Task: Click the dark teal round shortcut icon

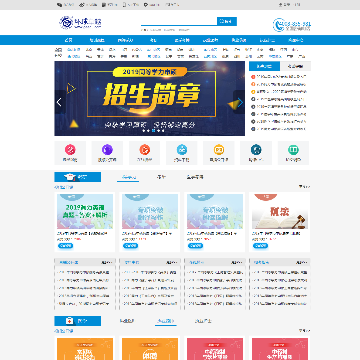Action: pos(256,150)
